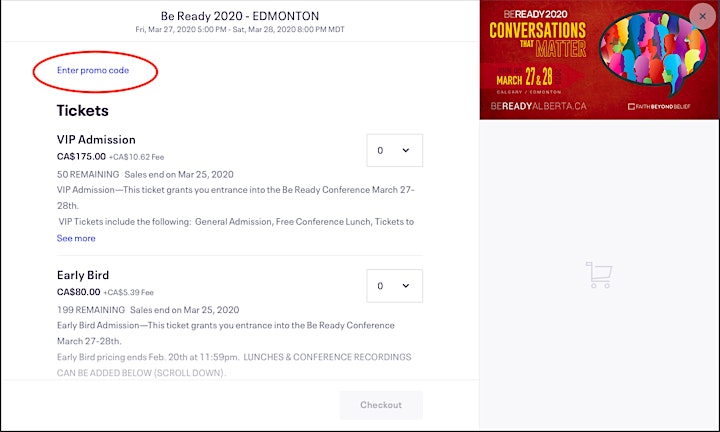Open the Early Bird quantity dropdown
The height and width of the screenshot is (432, 720).
[394, 286]
